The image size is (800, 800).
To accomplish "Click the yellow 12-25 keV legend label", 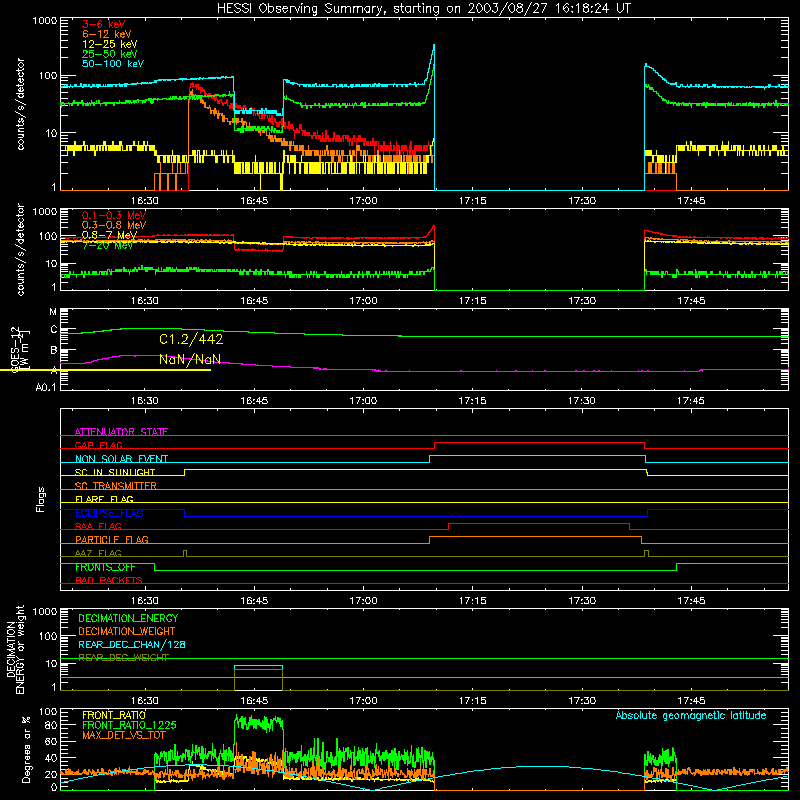I will pos(110,44).
